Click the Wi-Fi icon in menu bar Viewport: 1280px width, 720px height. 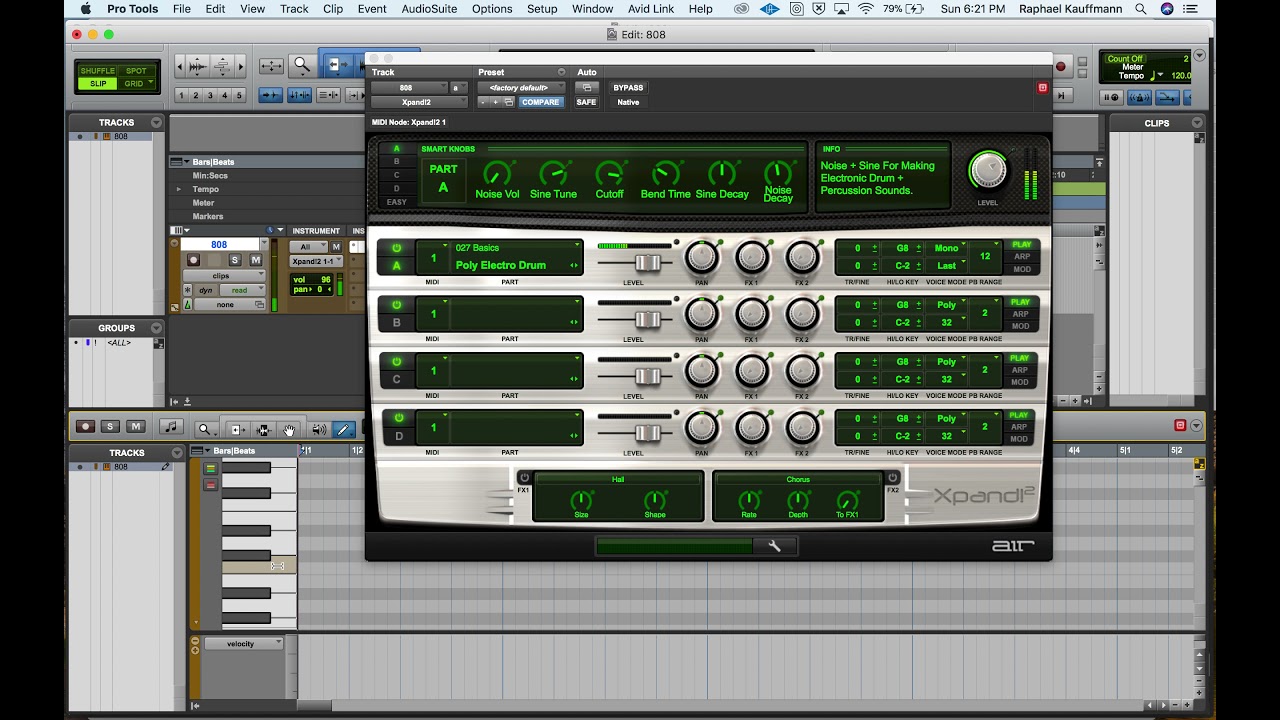[x=865, y=9]
